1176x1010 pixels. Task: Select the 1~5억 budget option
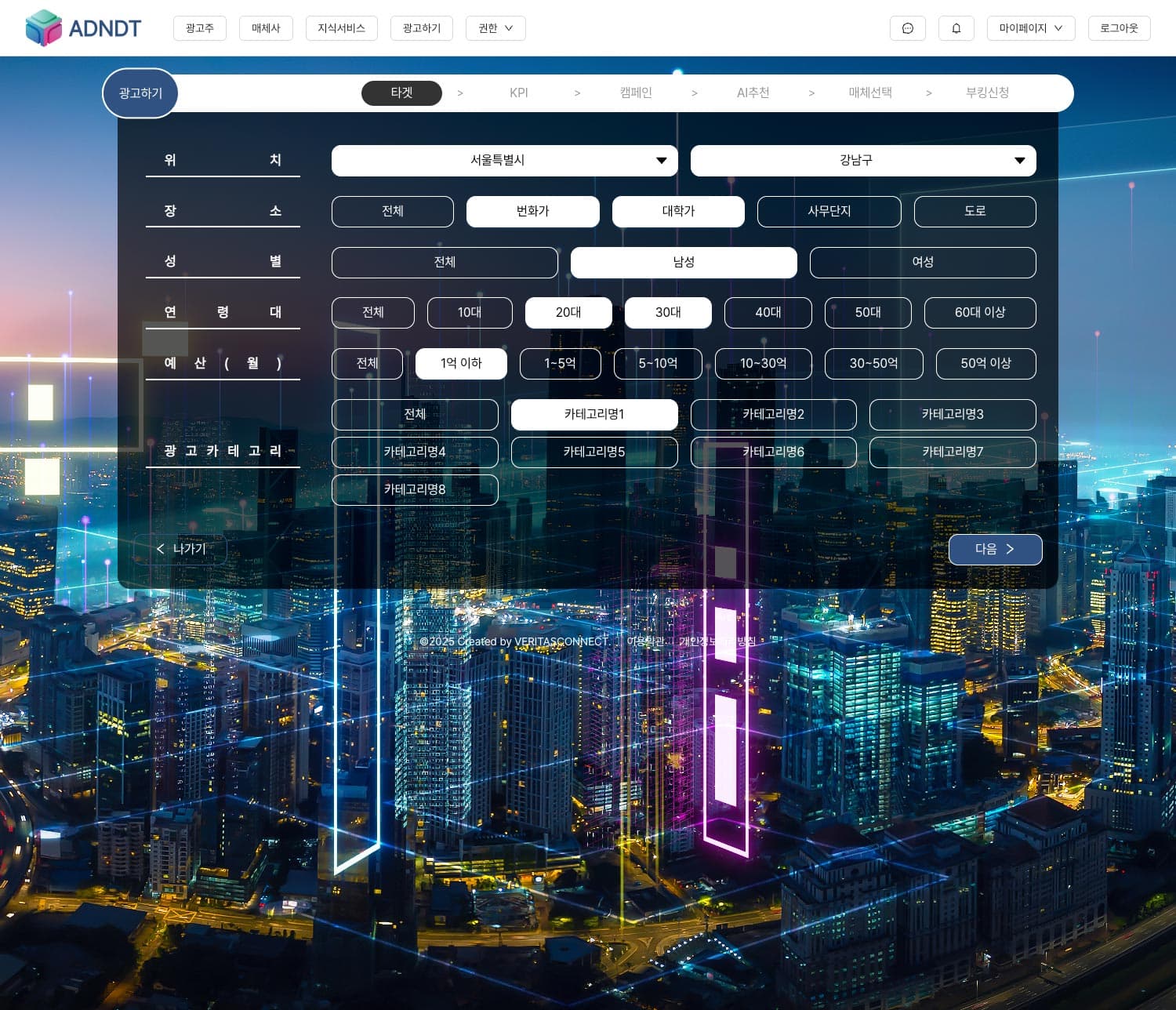(560, 363)
